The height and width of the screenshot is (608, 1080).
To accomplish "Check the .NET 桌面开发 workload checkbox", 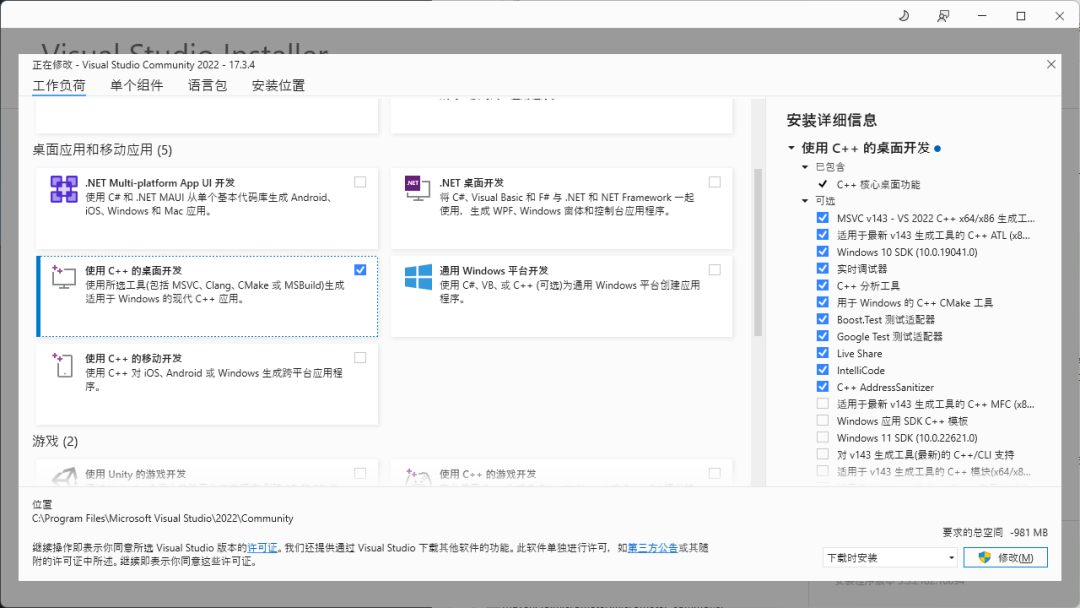I will [x=715, y=182].
